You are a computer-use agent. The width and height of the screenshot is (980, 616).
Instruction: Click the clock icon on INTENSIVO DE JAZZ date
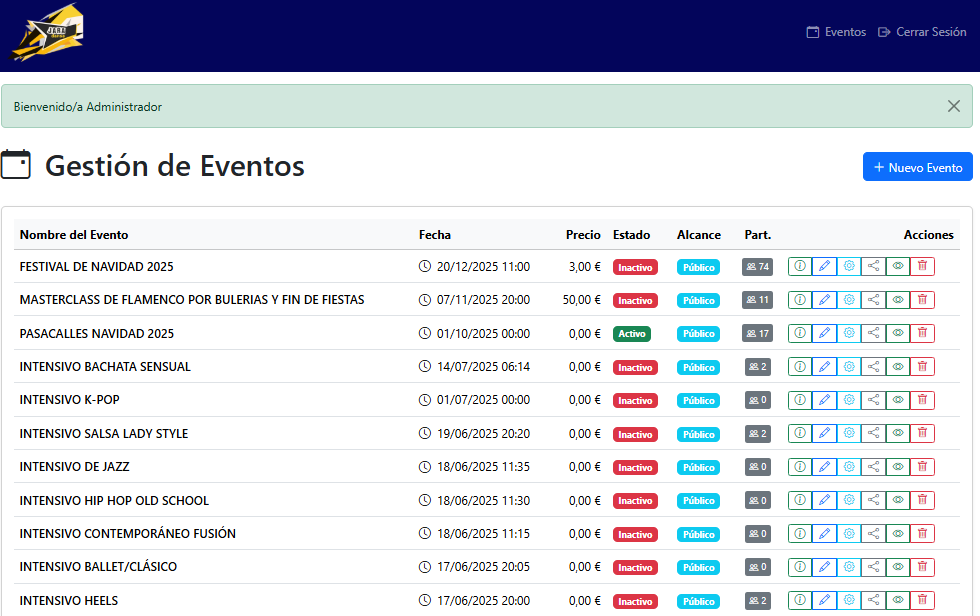[x=424, y=467]
